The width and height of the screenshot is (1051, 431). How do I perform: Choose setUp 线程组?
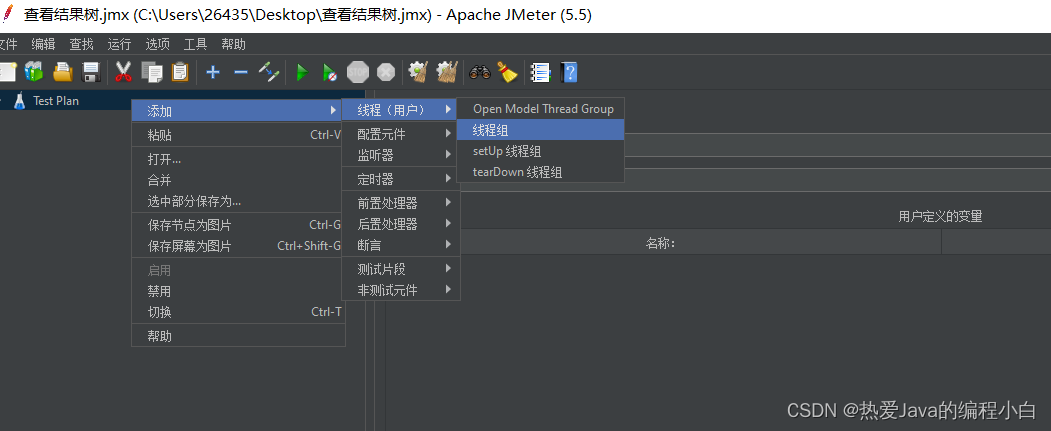pos(540,151)
